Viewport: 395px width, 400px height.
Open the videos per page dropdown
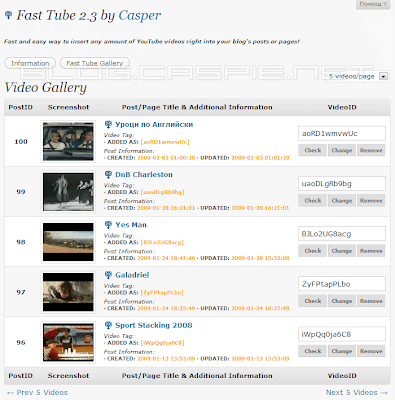357,76
